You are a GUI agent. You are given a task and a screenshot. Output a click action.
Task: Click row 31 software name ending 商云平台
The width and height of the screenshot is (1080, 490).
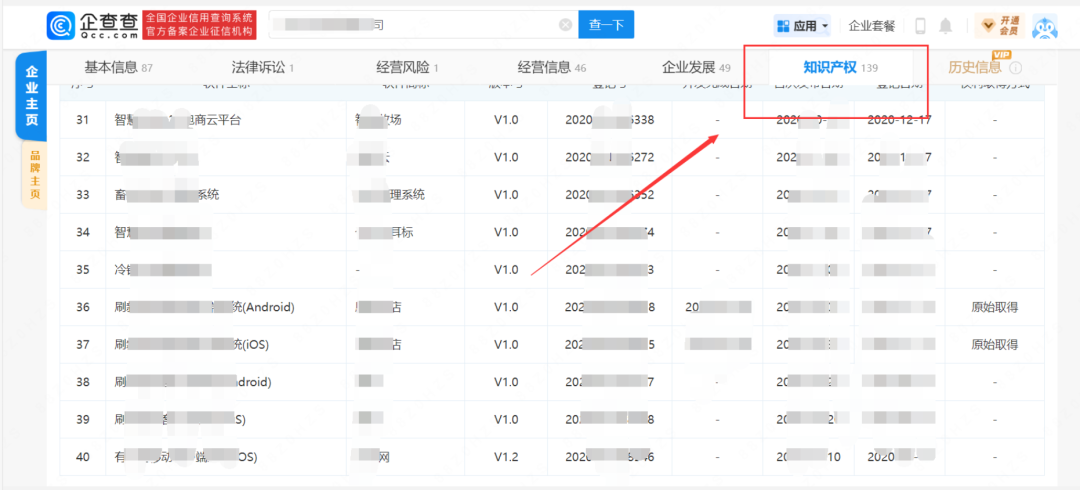pos(178,120)
